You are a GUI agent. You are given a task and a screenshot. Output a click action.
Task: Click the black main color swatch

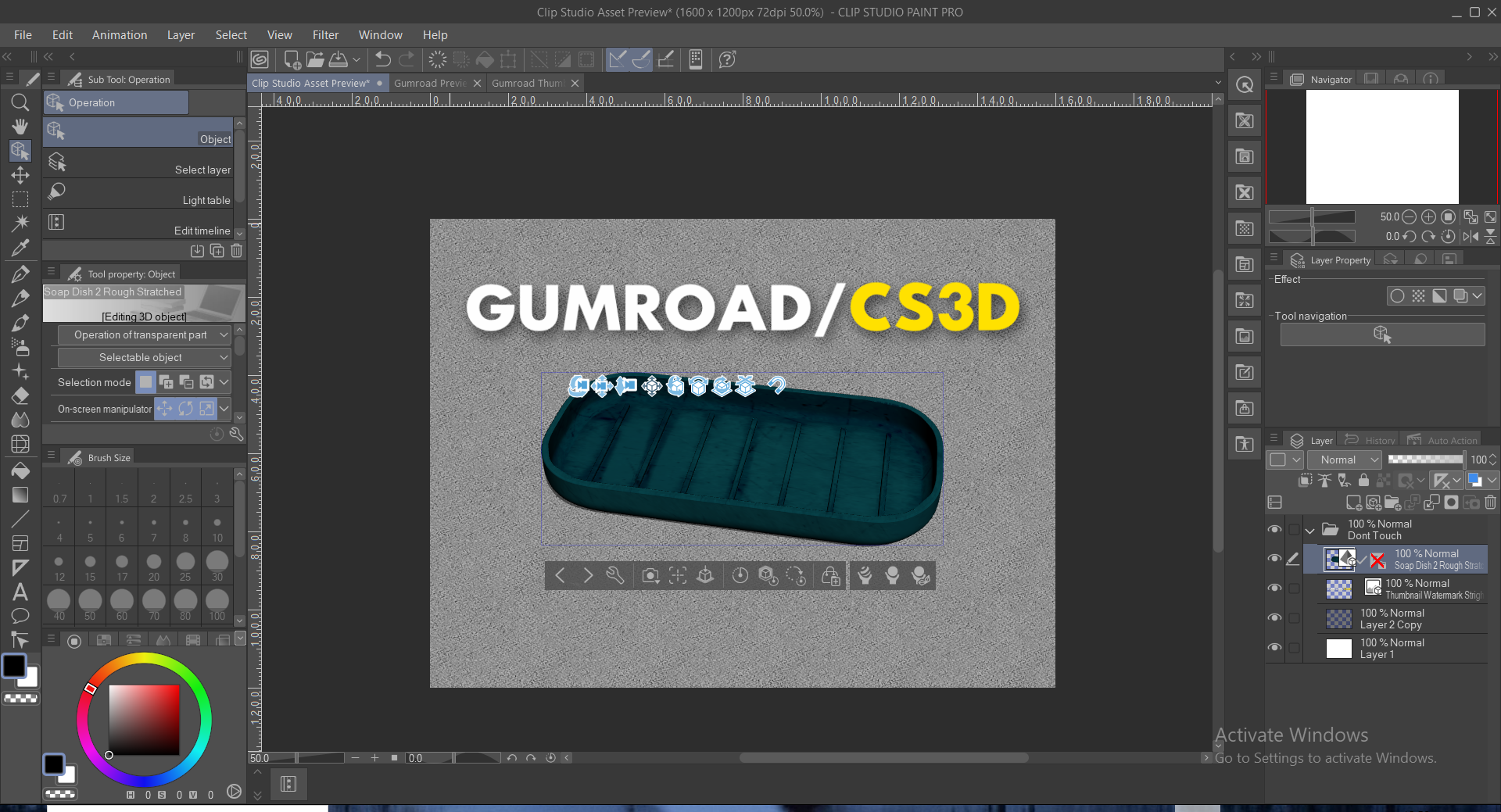14,666
